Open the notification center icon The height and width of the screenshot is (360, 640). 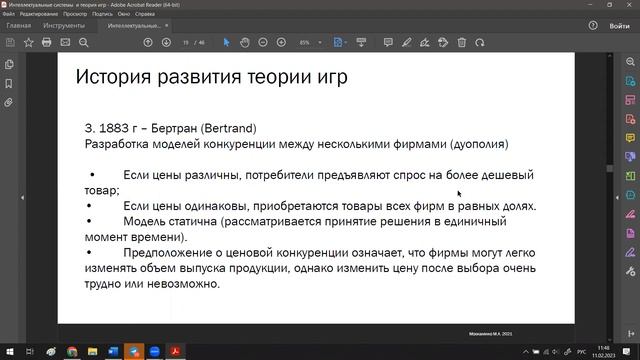click(x=627, y=352)
